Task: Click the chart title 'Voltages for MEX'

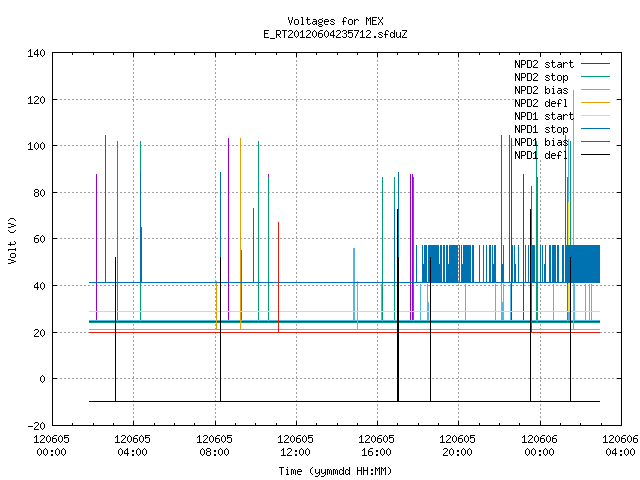Action: (335, 21)
